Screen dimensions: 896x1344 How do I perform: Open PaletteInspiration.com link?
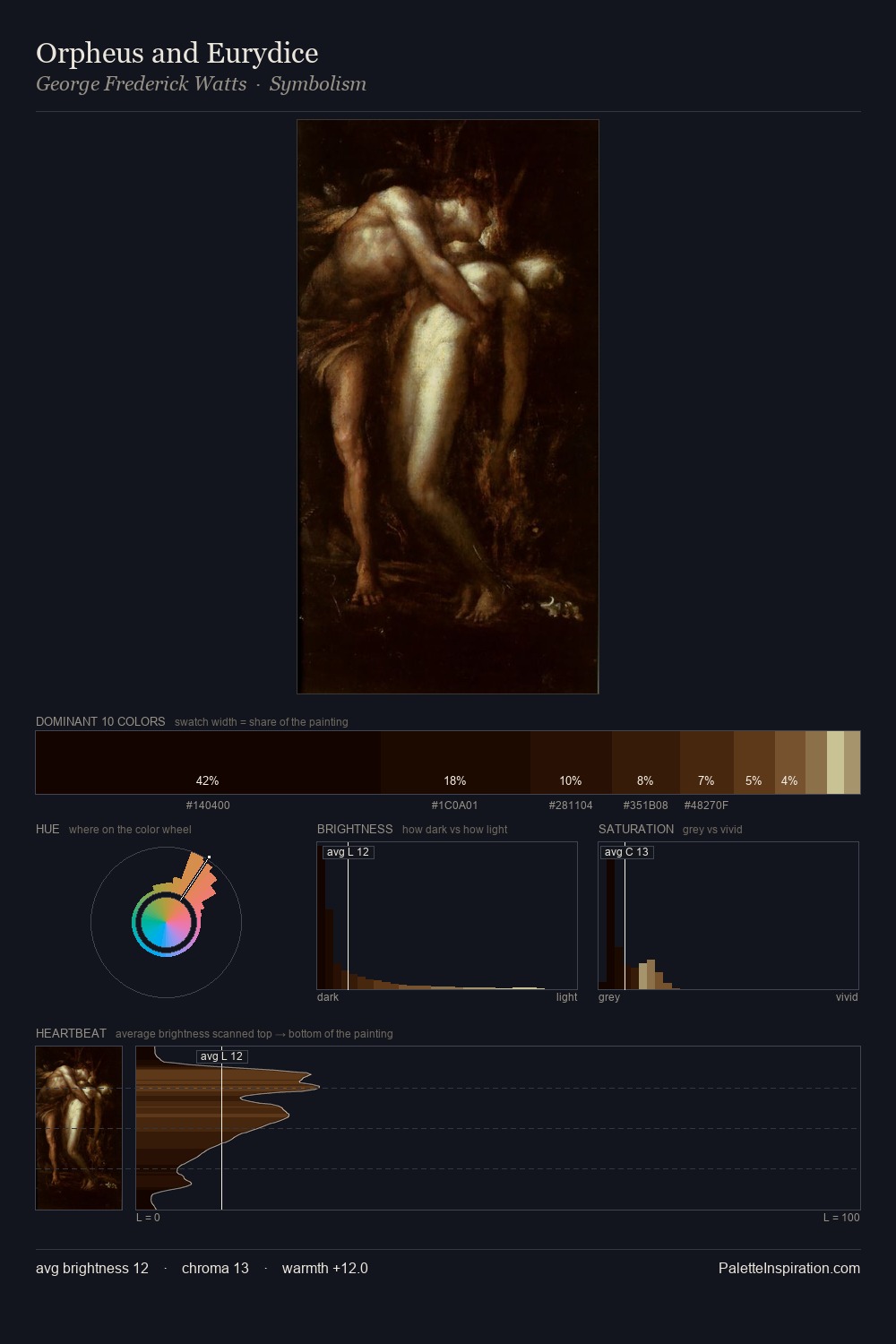[x=789, y=1268]
